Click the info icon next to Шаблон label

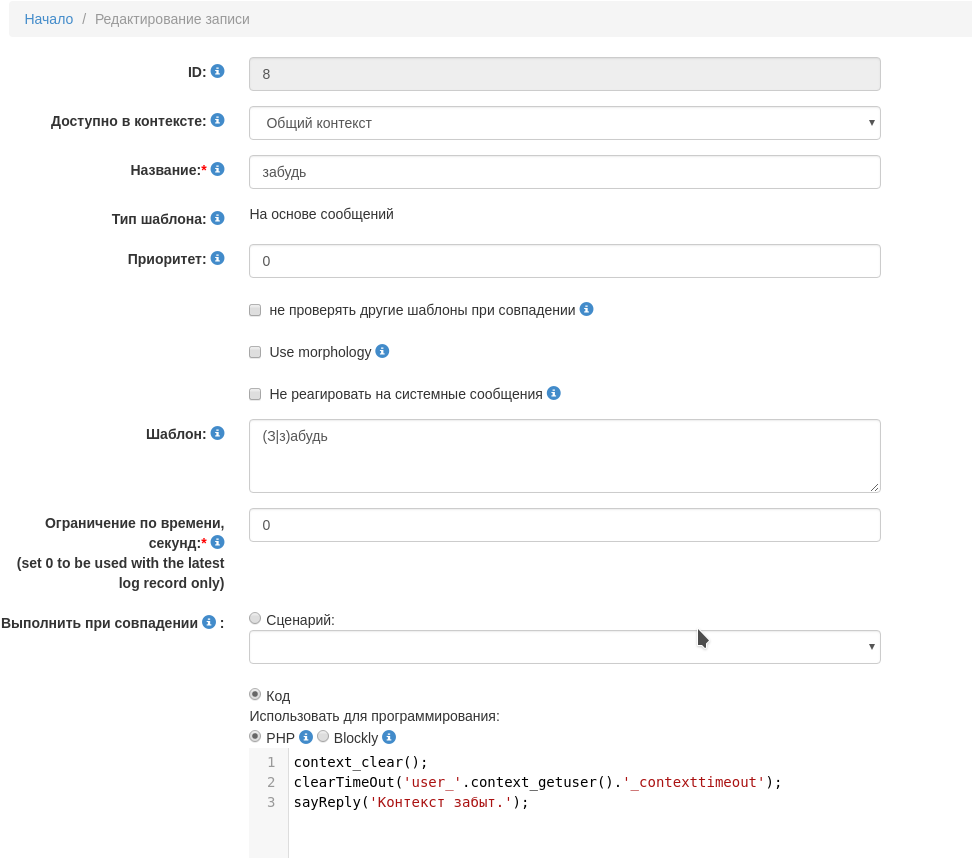pos(217,433)
